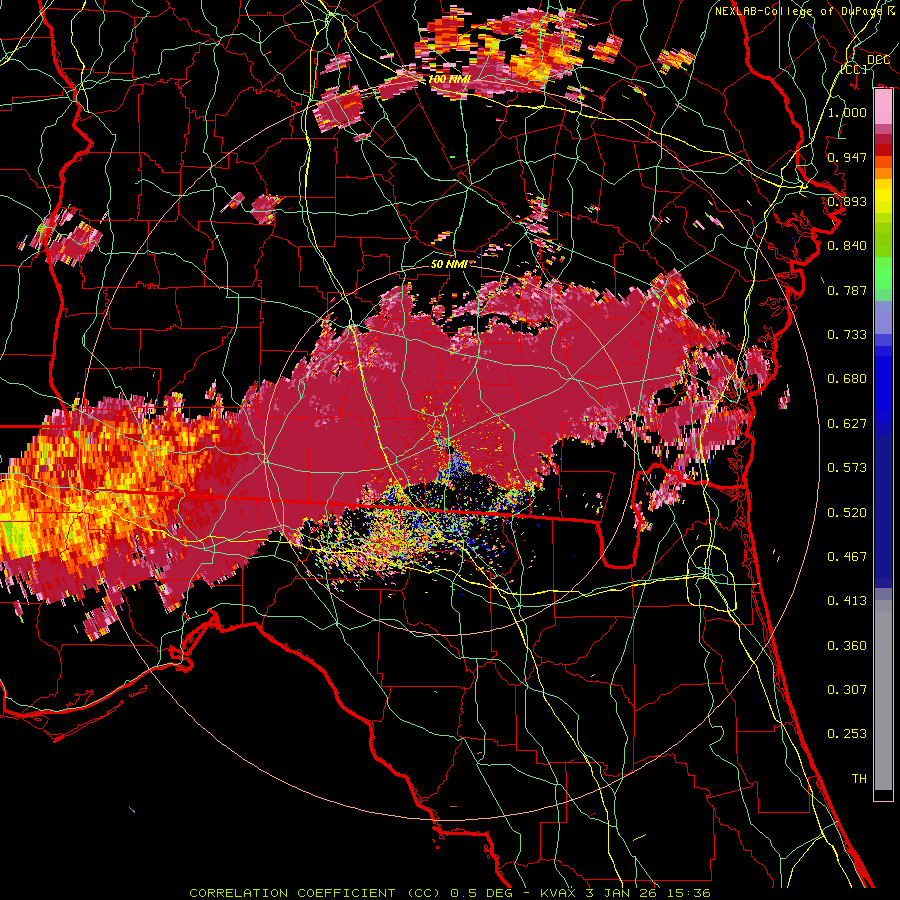Click the 0.253 color scale label

point(847,734)
